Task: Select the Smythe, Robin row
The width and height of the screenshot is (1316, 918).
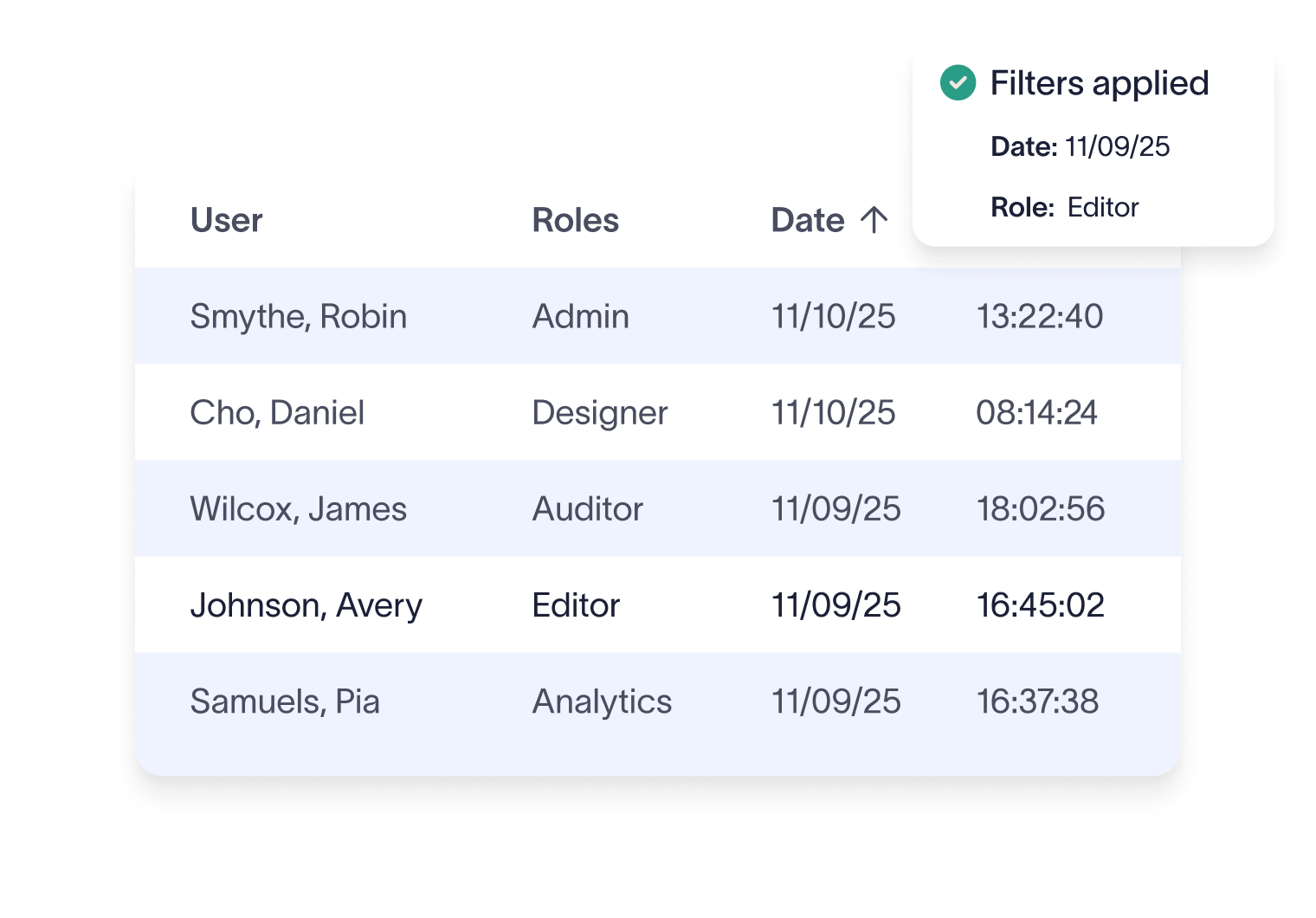Action: (298, 316)
